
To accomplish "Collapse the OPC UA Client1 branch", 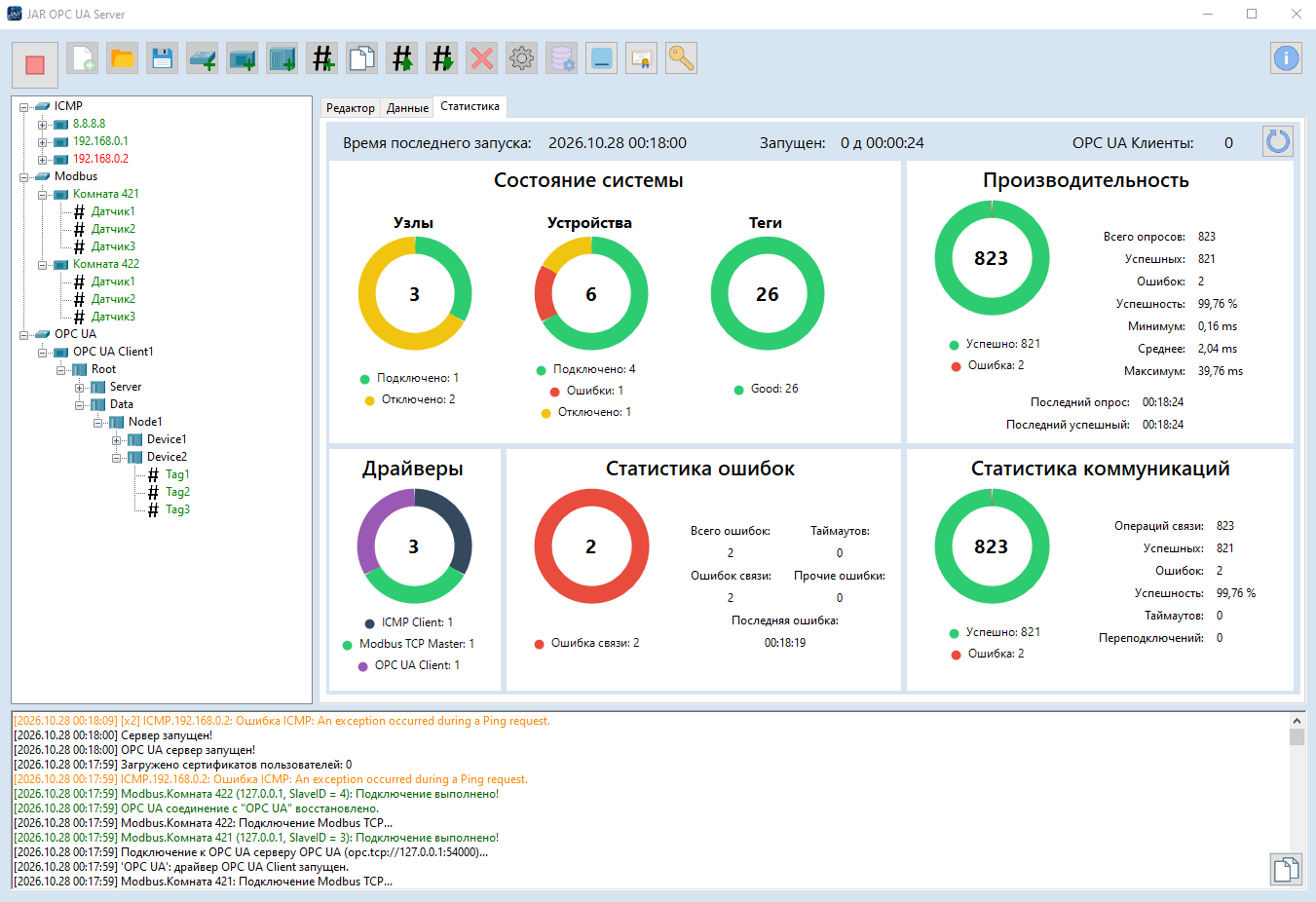I will coord(42,352).
